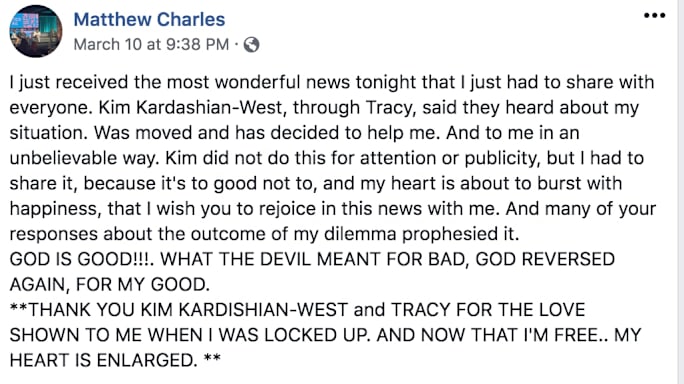Visit the Matthew Charles profile name link
Viewport: 684px width, 384px height.
tap(149, 20)
